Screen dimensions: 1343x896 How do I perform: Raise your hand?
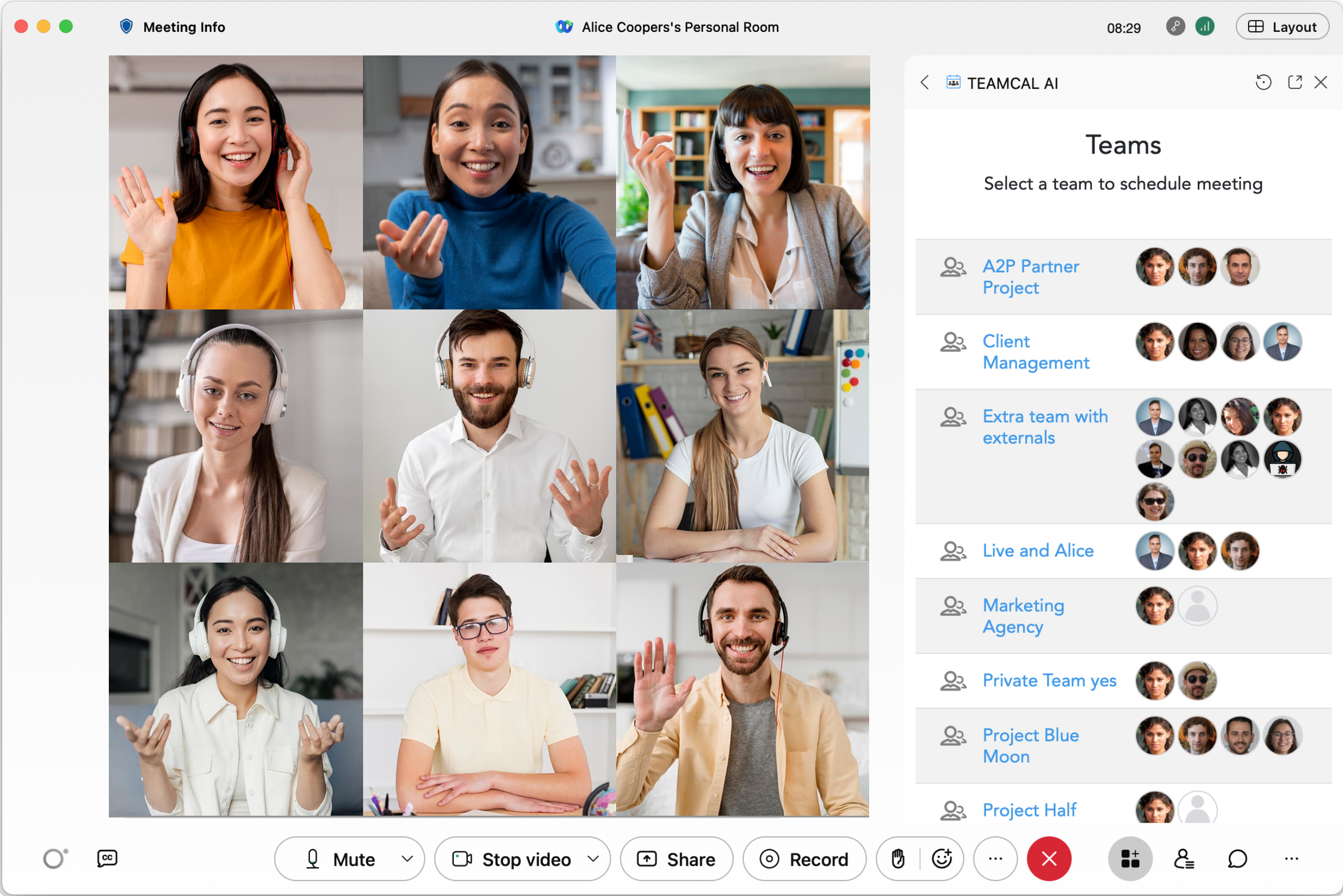(898, 859)
